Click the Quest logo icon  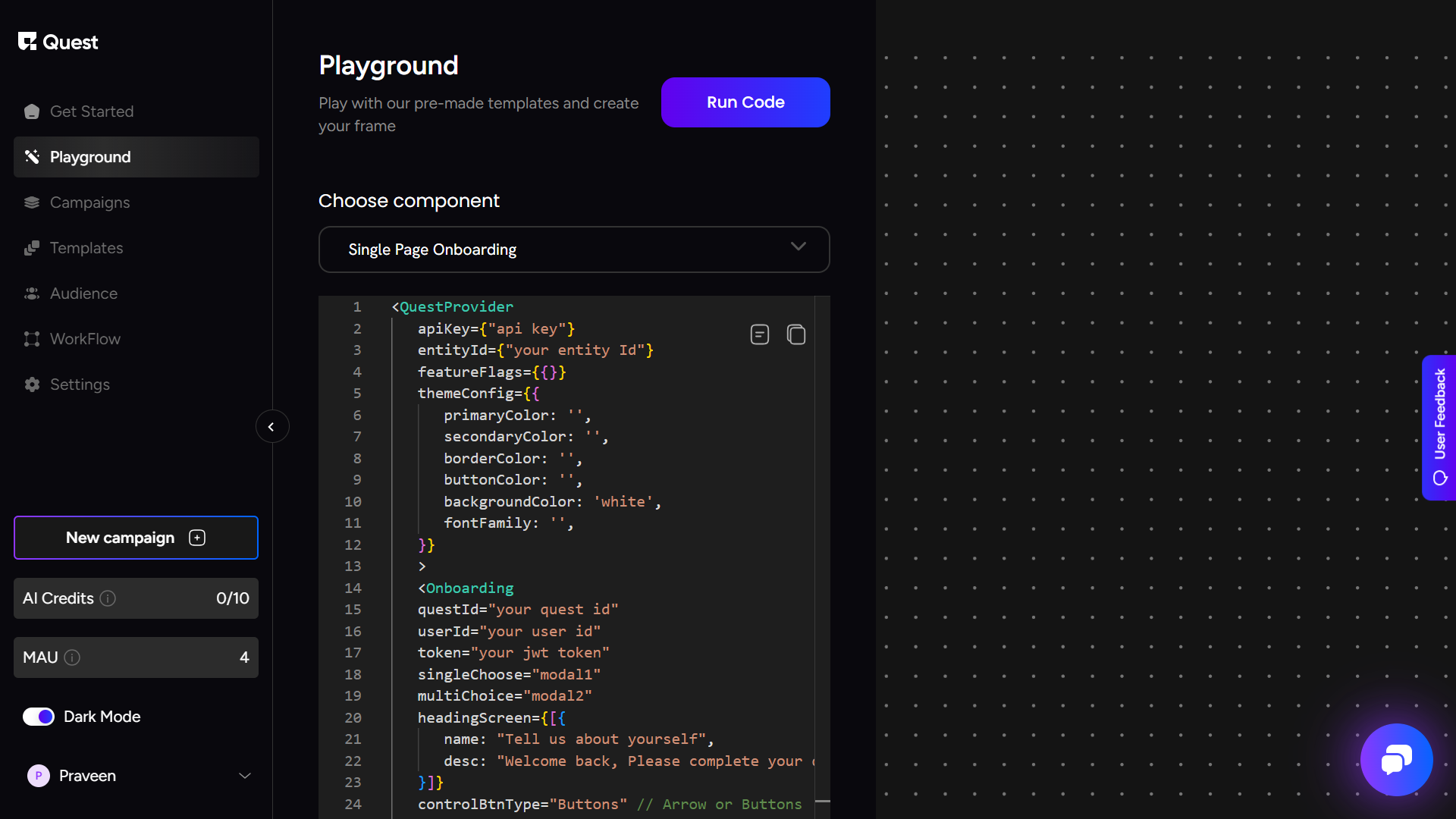27,42
